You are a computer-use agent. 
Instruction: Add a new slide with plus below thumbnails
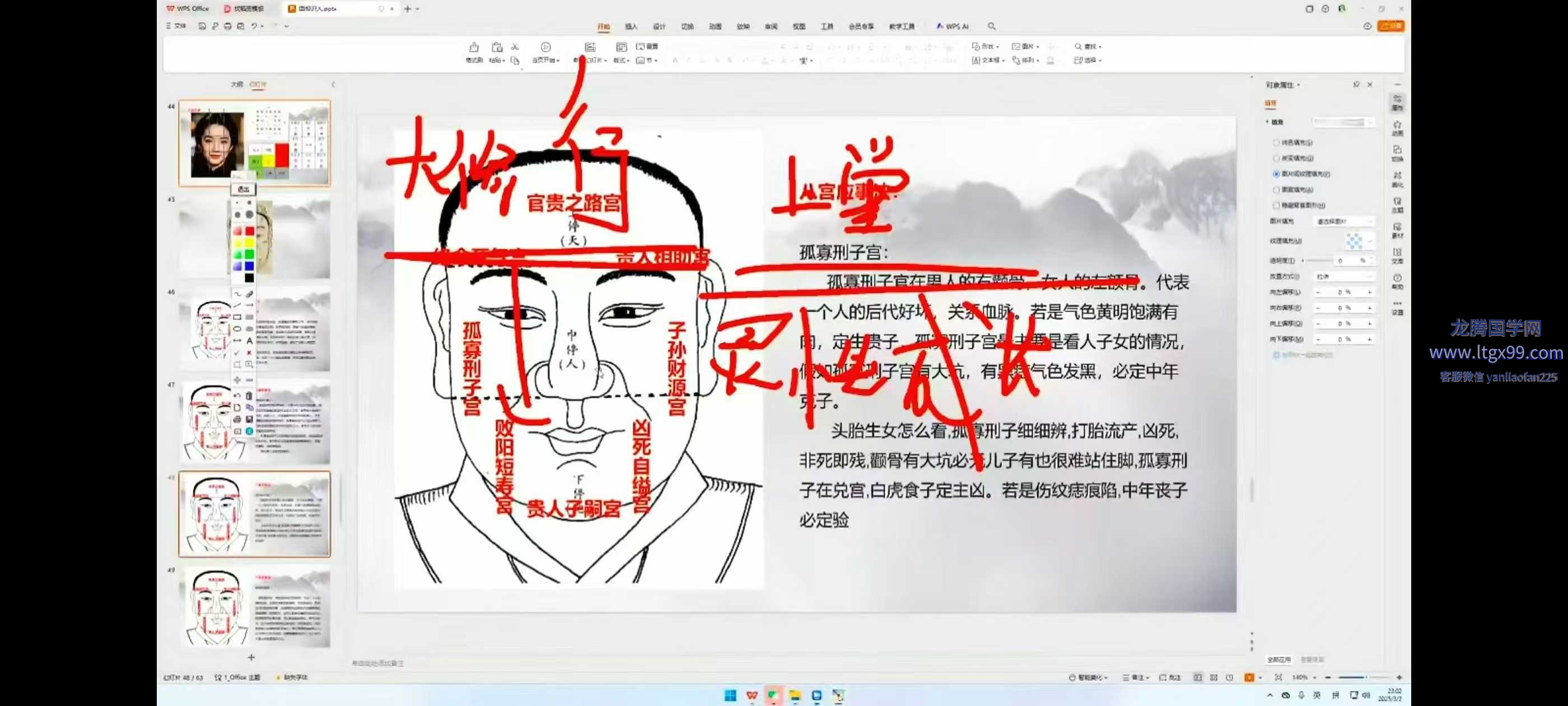tap(251, 657)
